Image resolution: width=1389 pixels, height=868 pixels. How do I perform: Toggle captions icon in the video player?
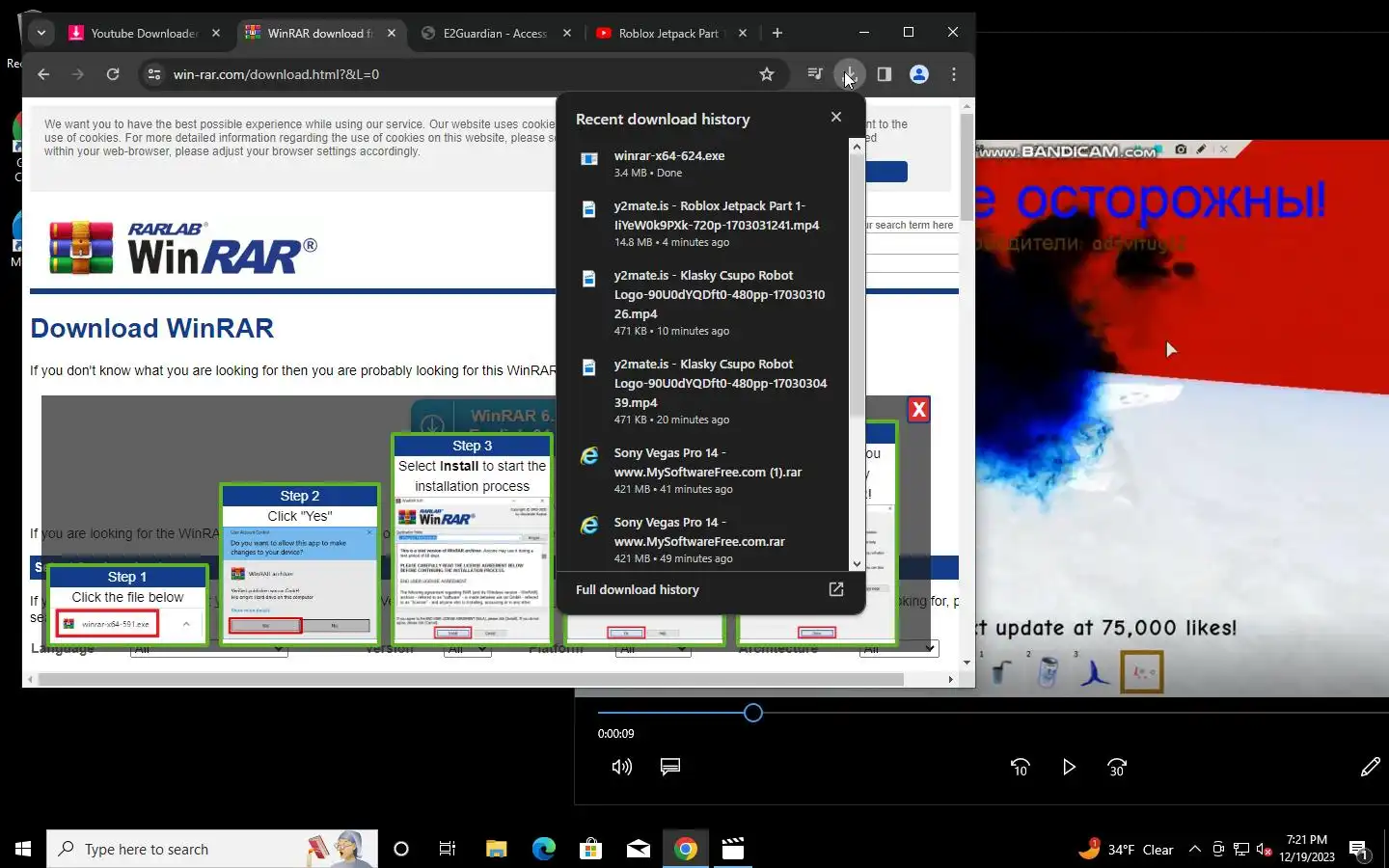[x=670, y=767]
